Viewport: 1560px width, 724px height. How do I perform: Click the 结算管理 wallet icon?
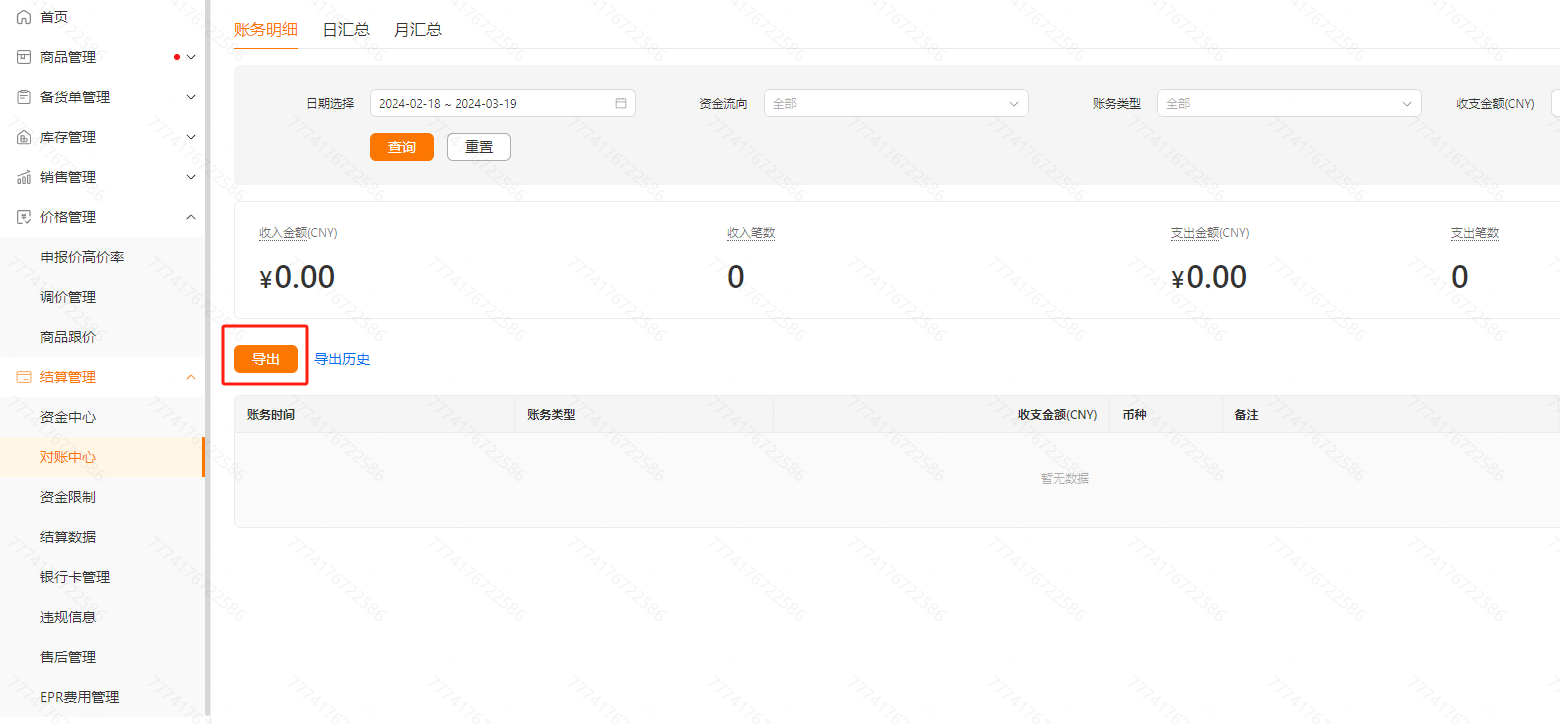tap(24, 377)
